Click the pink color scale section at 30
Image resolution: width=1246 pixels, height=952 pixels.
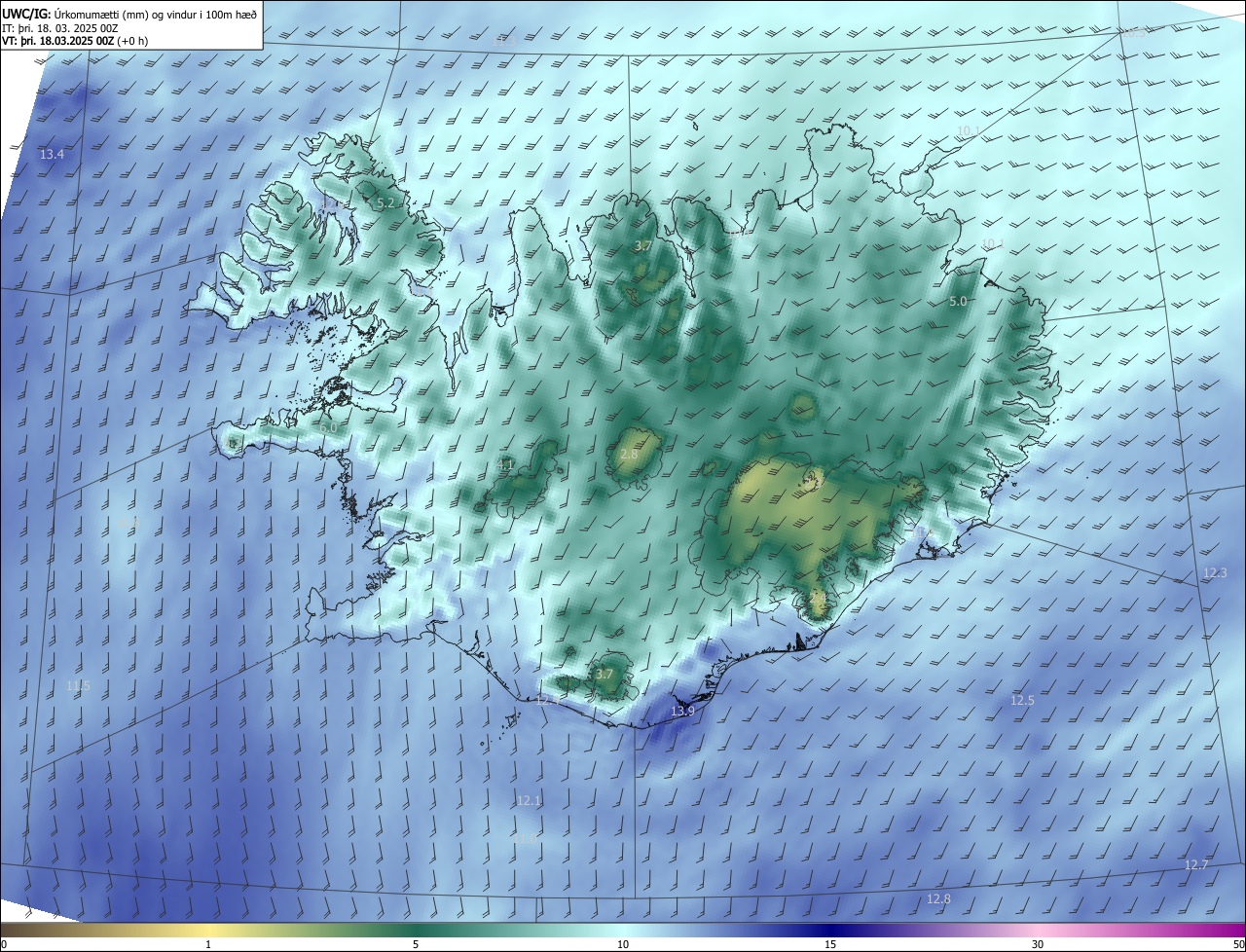1038,930
